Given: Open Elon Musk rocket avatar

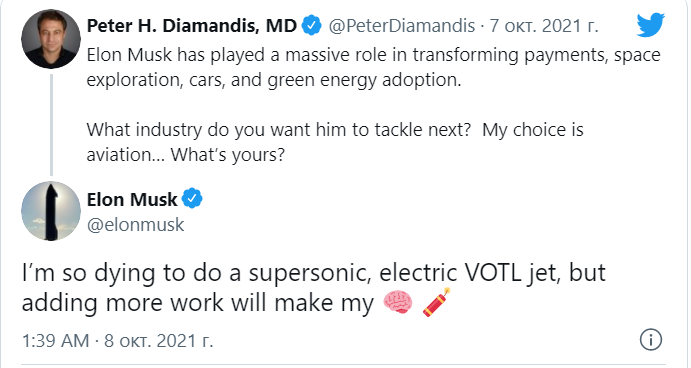Looking at the screenshot, I should [x=51, y=211].
